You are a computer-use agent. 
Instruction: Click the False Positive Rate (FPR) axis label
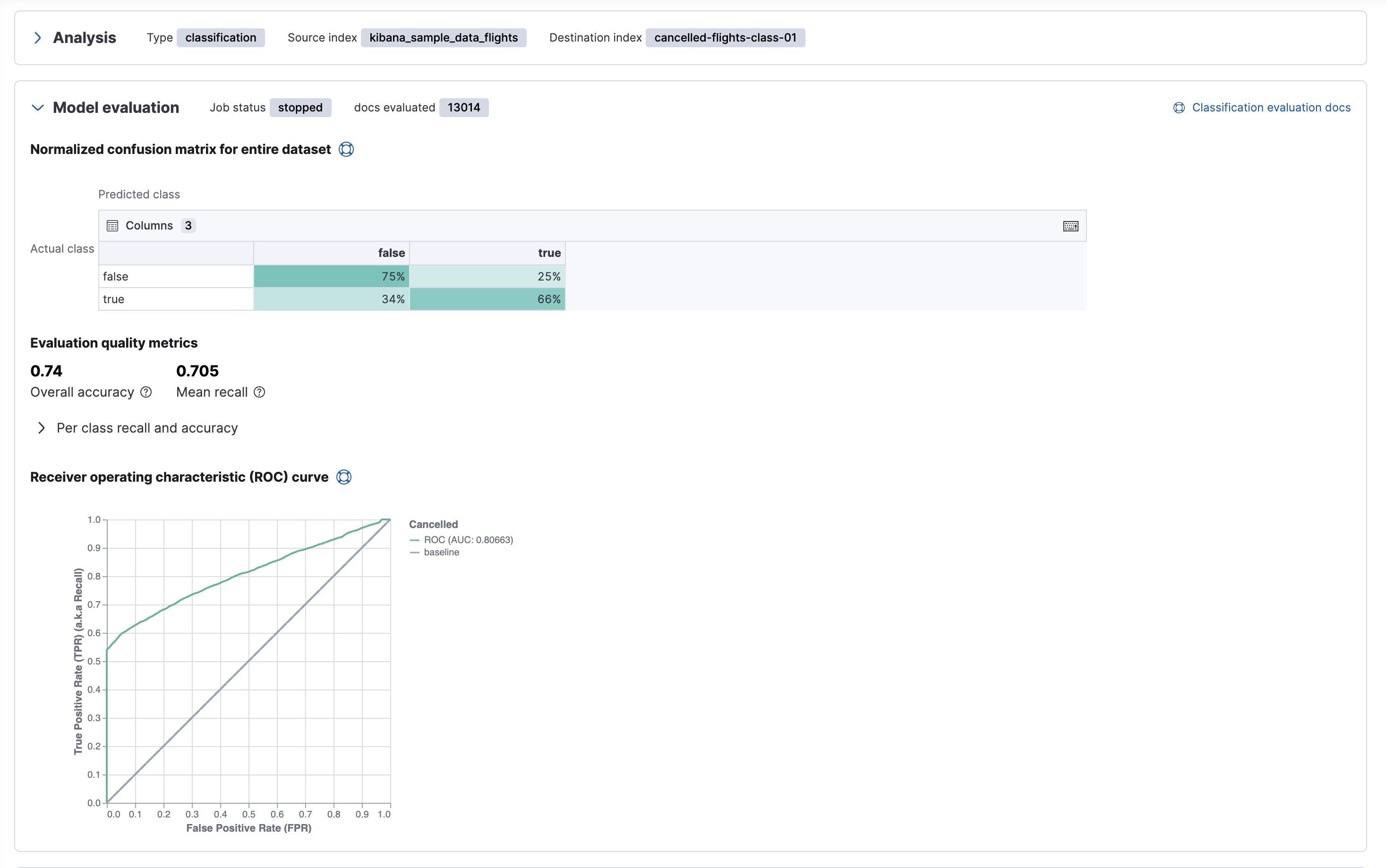tap(249, 828)
